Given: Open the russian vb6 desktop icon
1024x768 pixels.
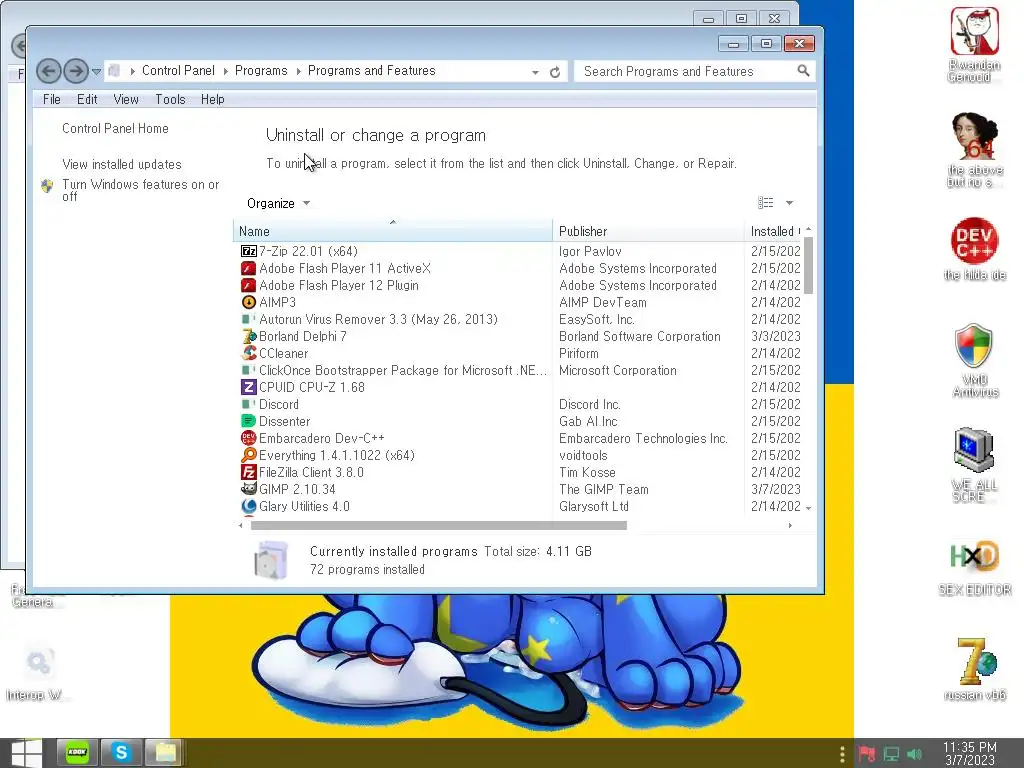Looking at the screenshot, I should coord(974,669).
